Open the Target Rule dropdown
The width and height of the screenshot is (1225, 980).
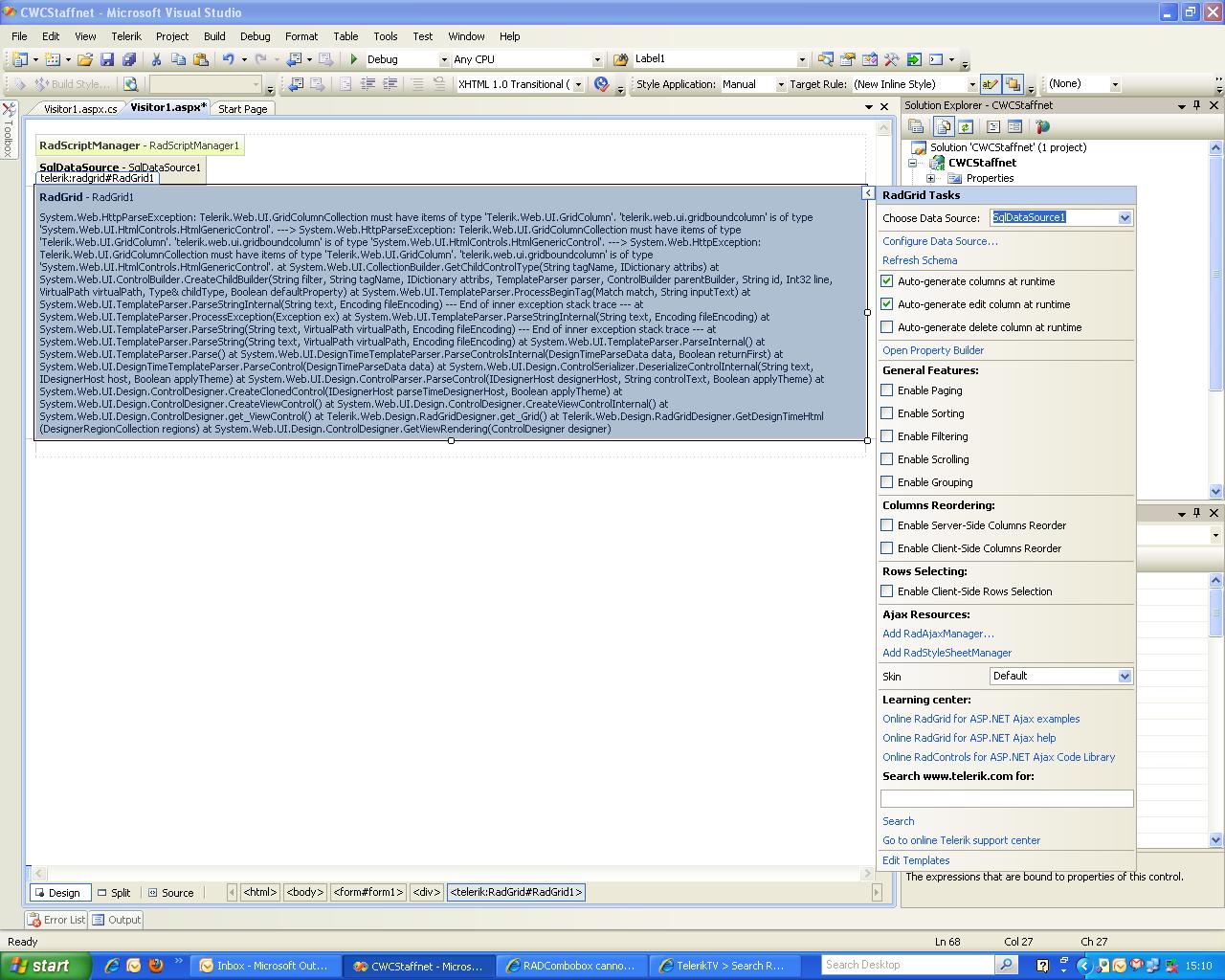click(972, 84)
